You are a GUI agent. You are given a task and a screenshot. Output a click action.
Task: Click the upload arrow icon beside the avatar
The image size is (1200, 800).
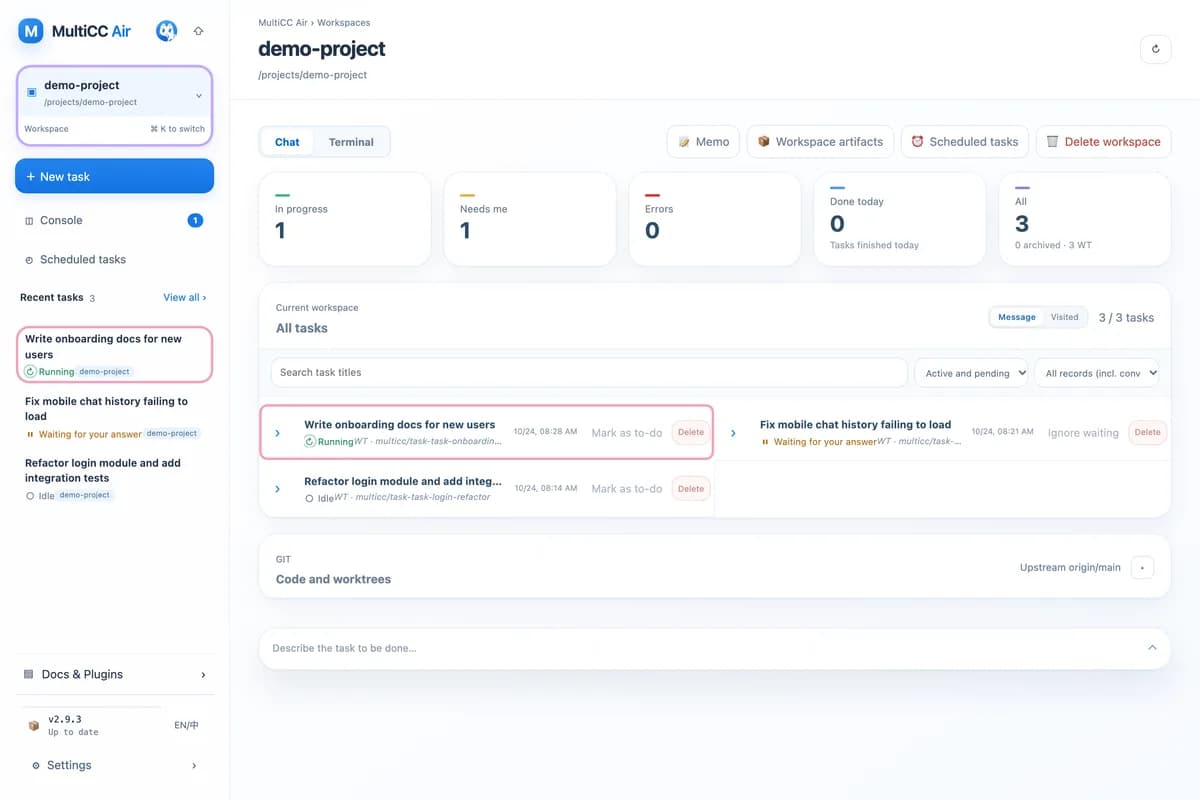pyautogui.click(x=198, y=31)
